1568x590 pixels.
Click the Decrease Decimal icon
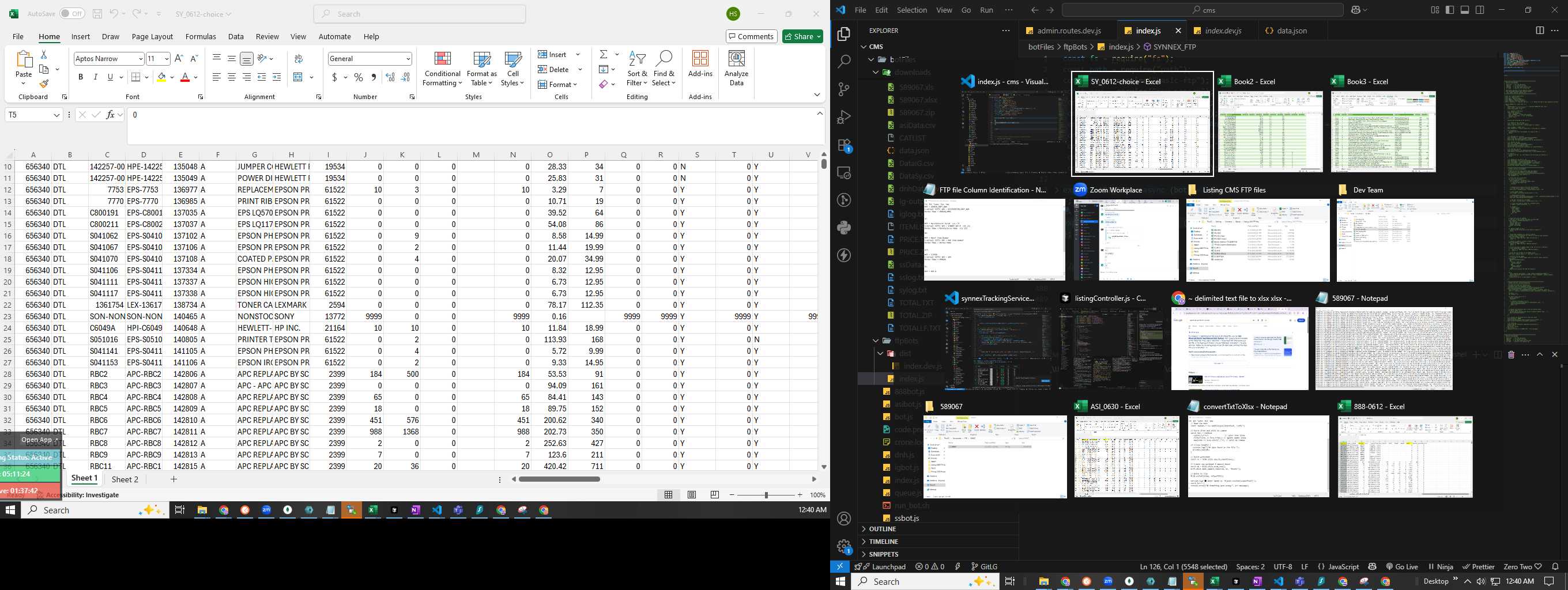point(405,77)
